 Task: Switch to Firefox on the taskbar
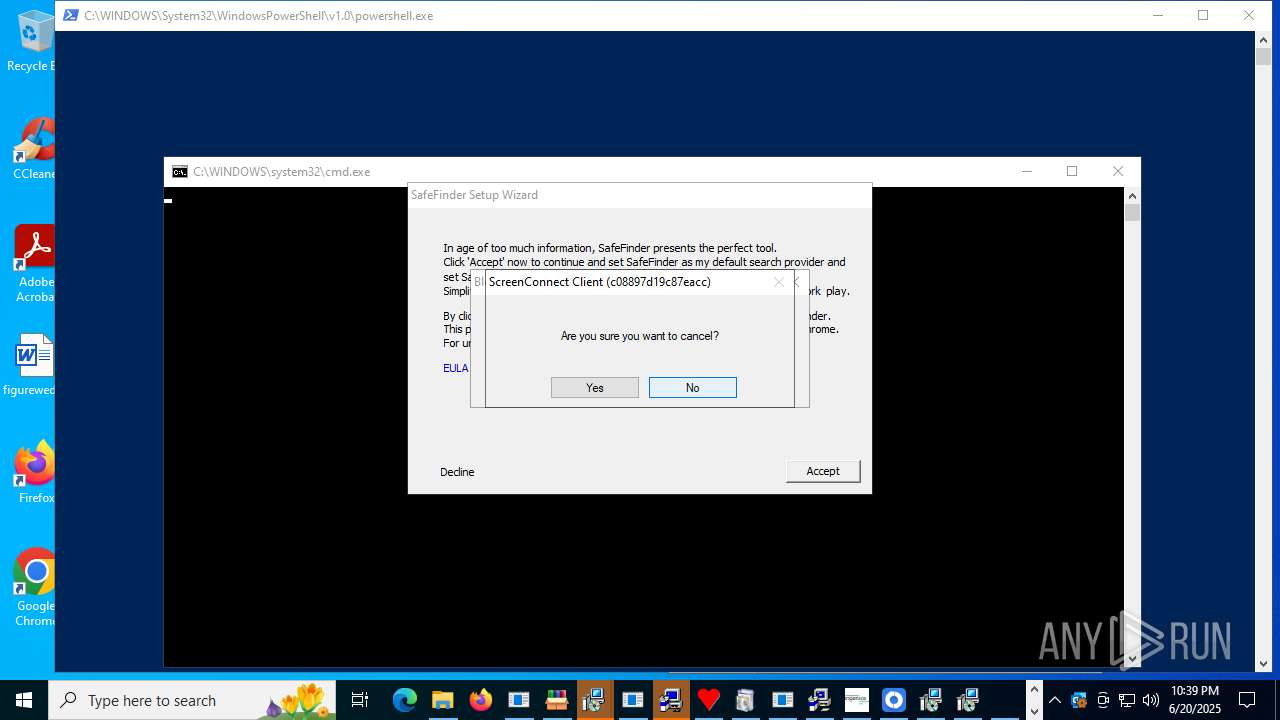(480, 700)
